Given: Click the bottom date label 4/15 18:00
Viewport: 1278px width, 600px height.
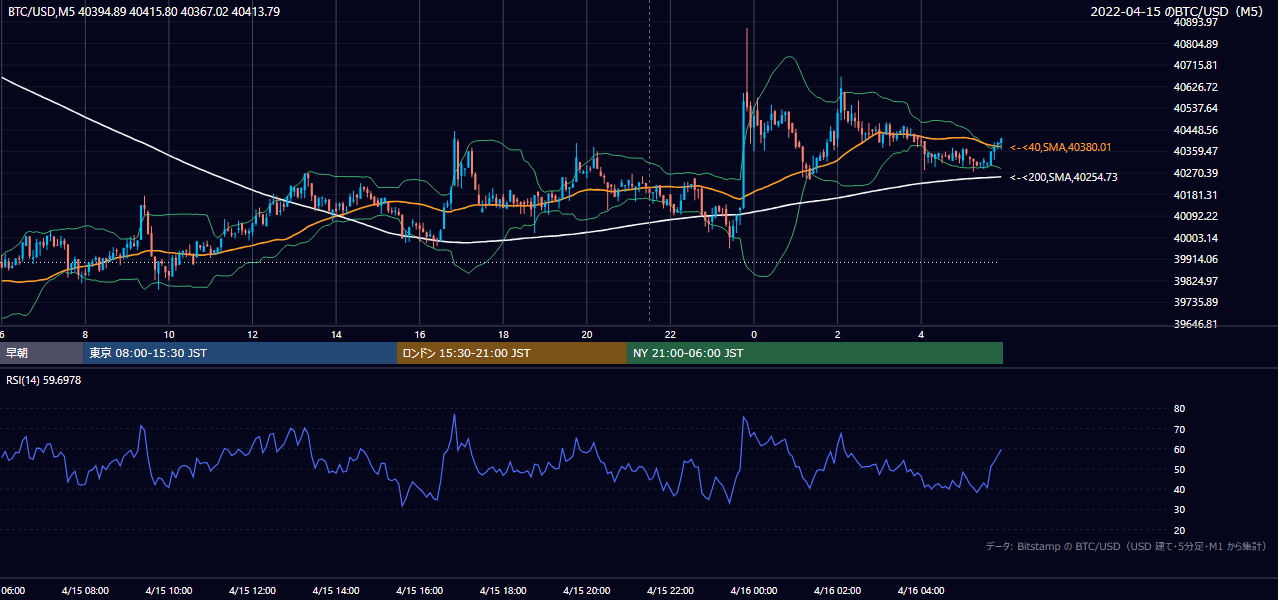Looking at the screenshot, I should 503,591.
